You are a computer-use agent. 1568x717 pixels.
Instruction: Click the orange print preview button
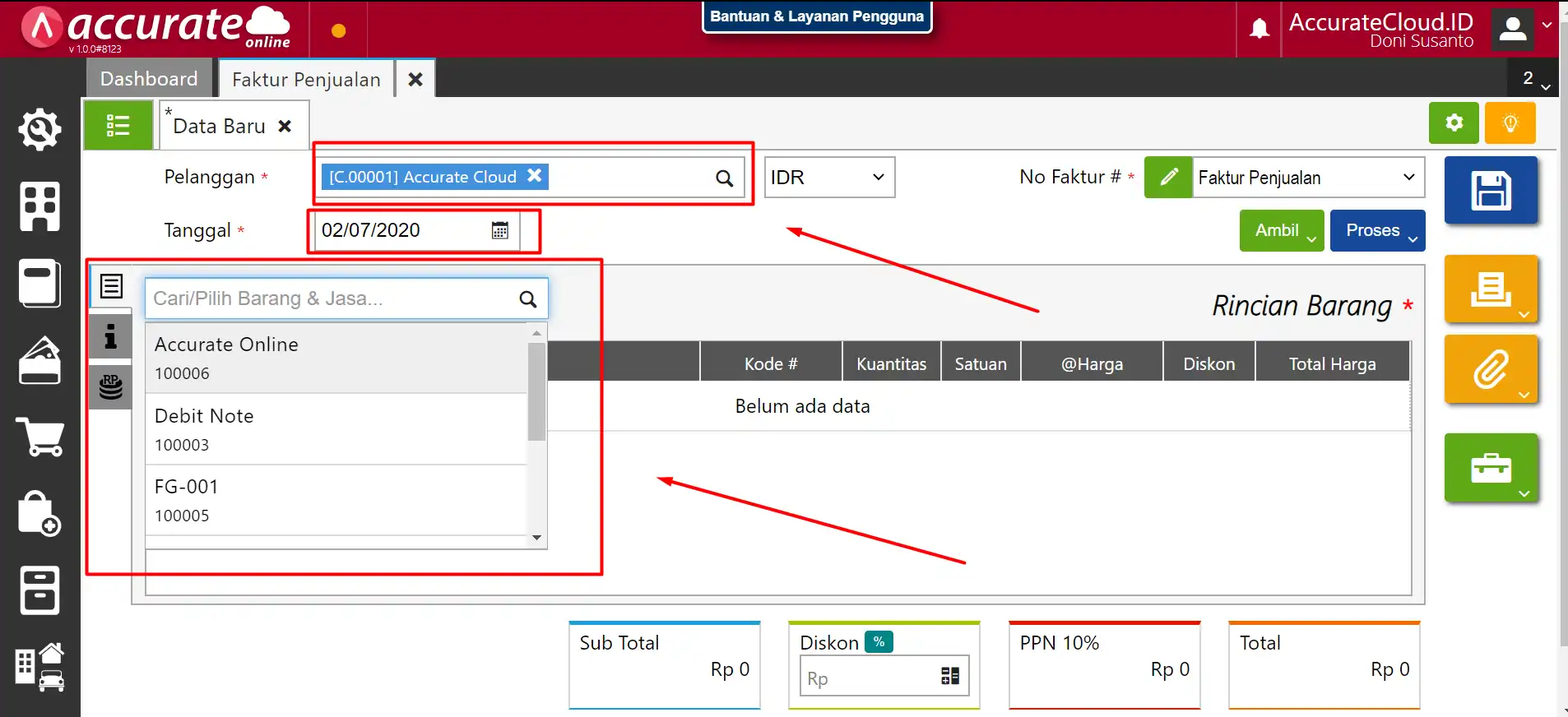tap(1491, 289)
